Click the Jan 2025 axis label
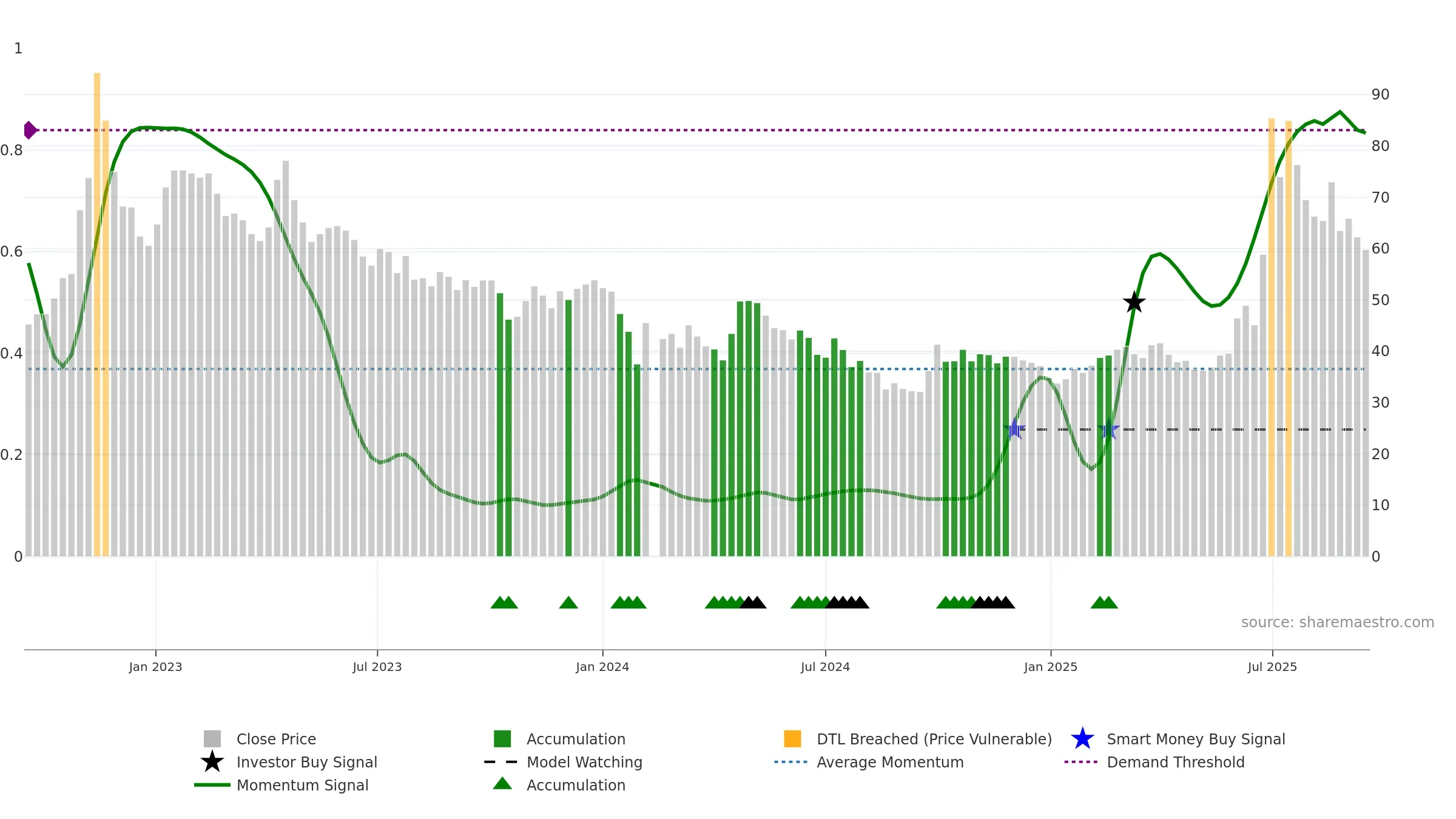Screen dimensions: 1456x819 tap(1051, 667)
